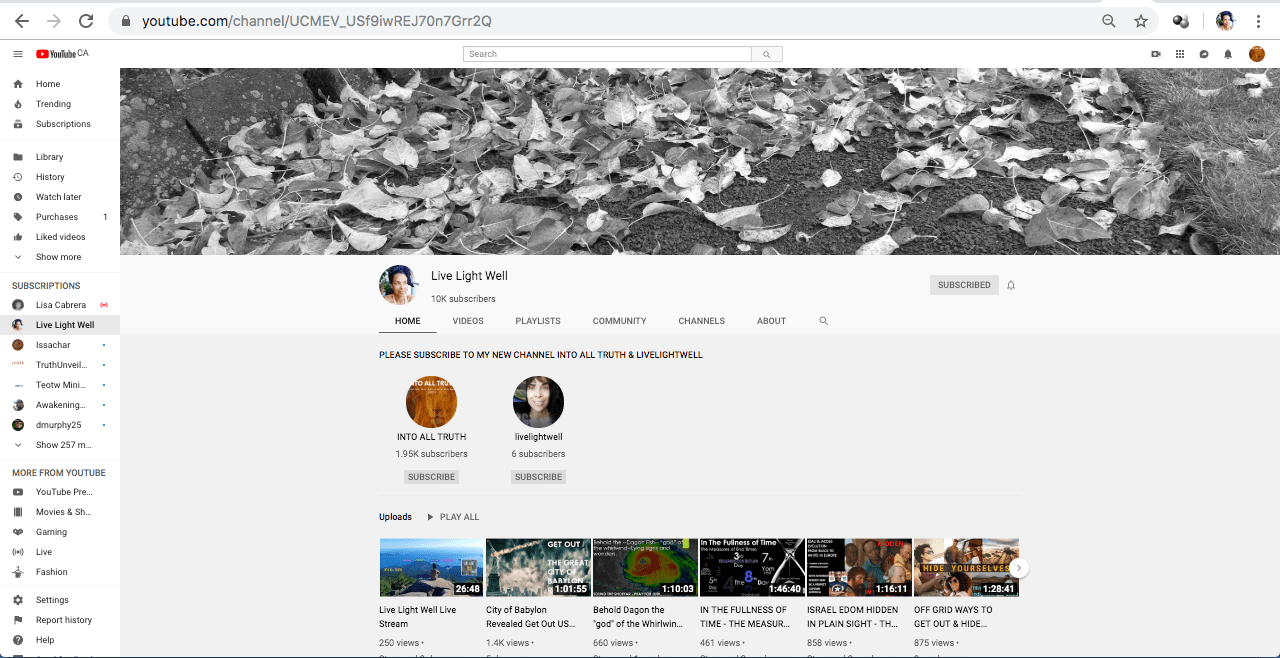Open the account avatar in YouTube header

pos(1257,54)
